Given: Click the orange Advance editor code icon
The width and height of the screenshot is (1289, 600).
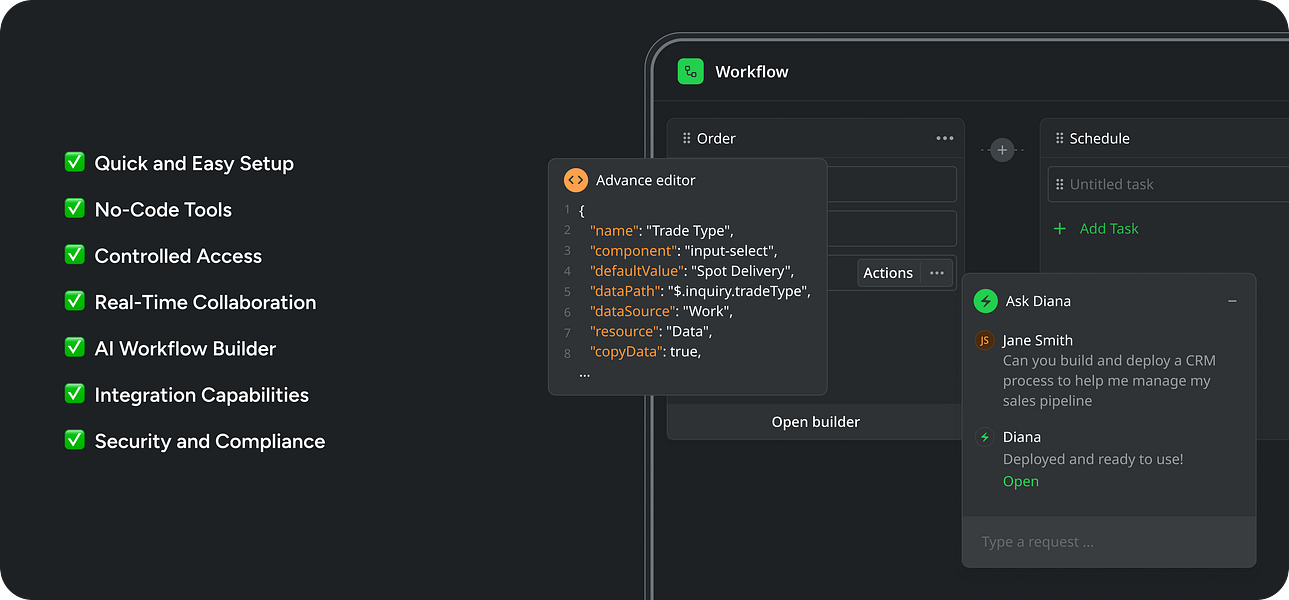Looking at the screenshot, I should tap(575, 180).
